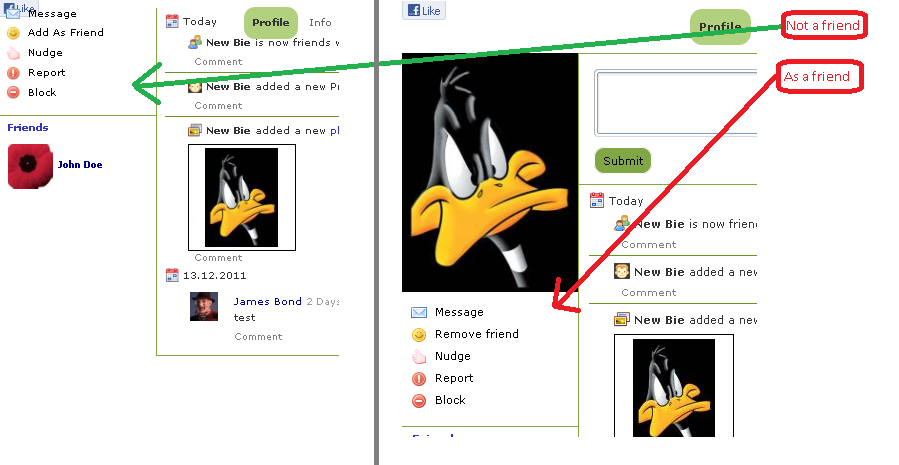Click the red exclamation Report icon in right panel
Screen dimensions: 899x465
pos(419,378)
